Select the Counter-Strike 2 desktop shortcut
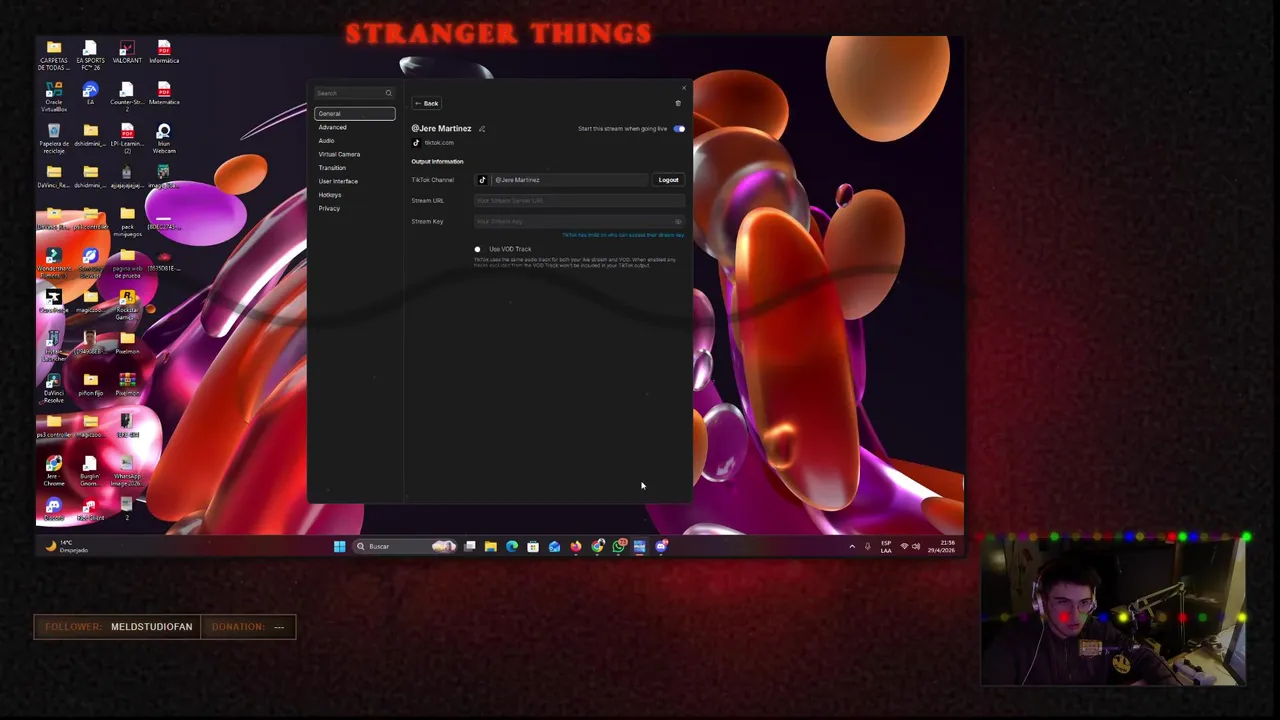Viewport: 1280px width, 720px height. [127, 97]
